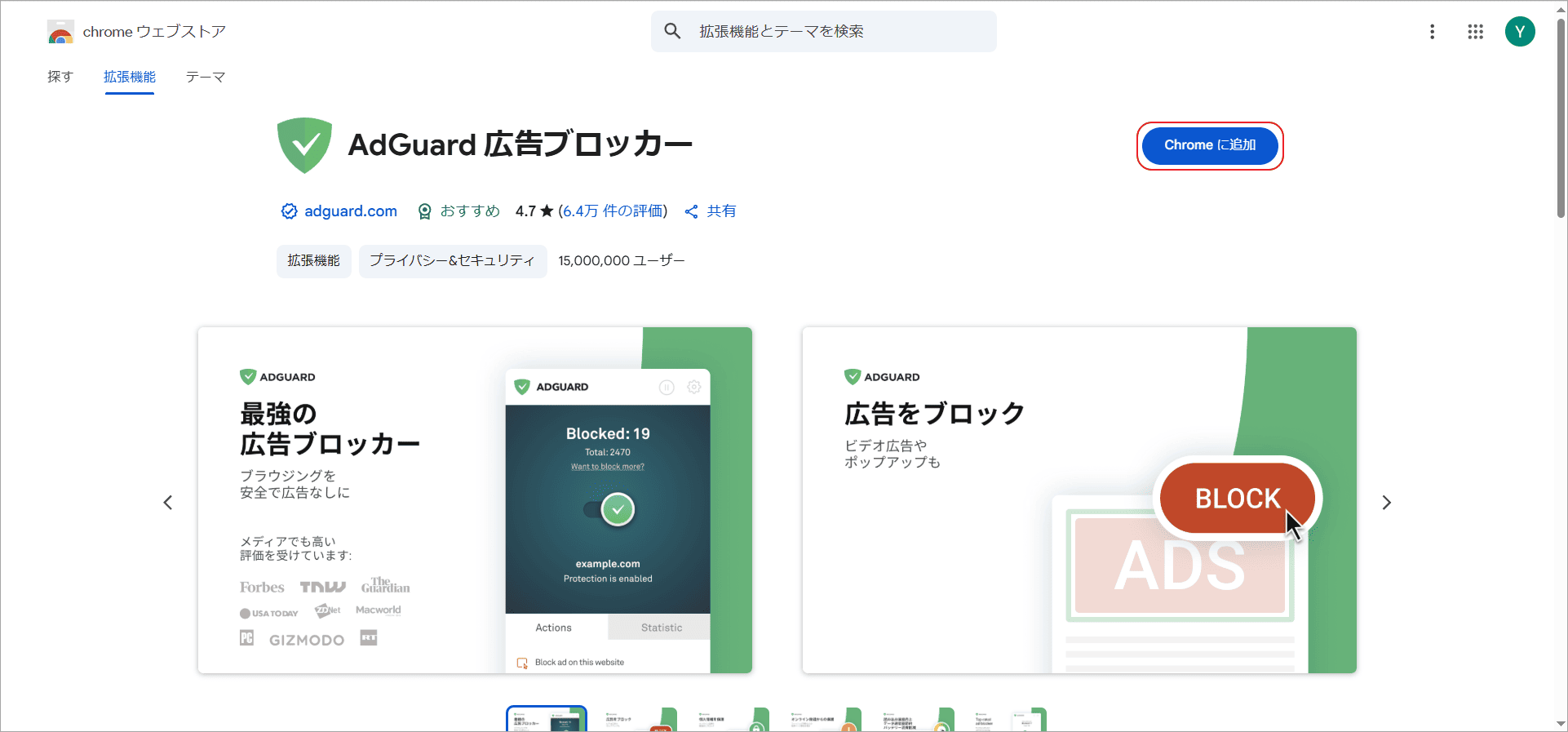Select the second carousel thumbnail 広告をブロック

(639, 719)
